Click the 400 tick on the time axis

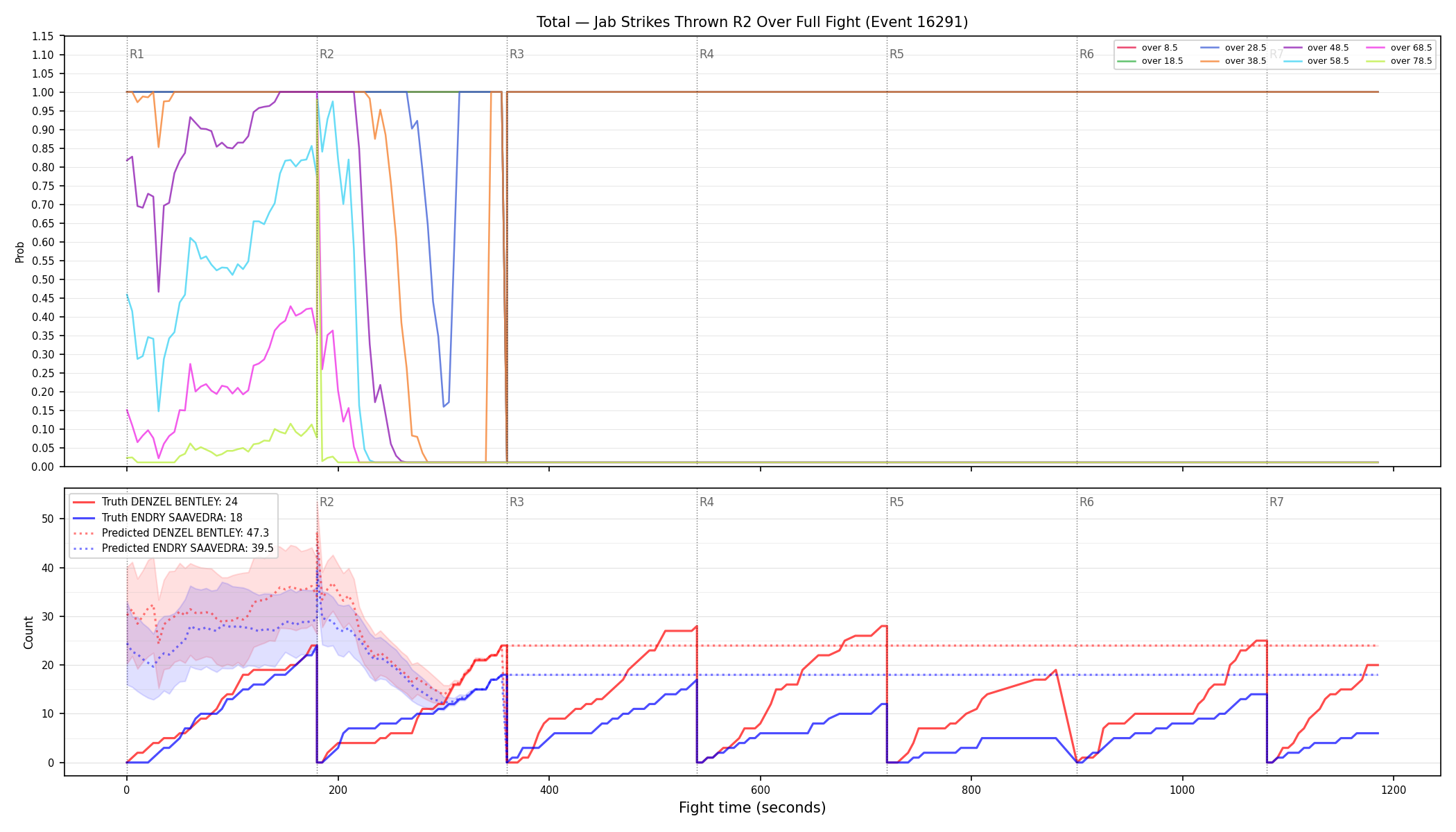[549, 790]
